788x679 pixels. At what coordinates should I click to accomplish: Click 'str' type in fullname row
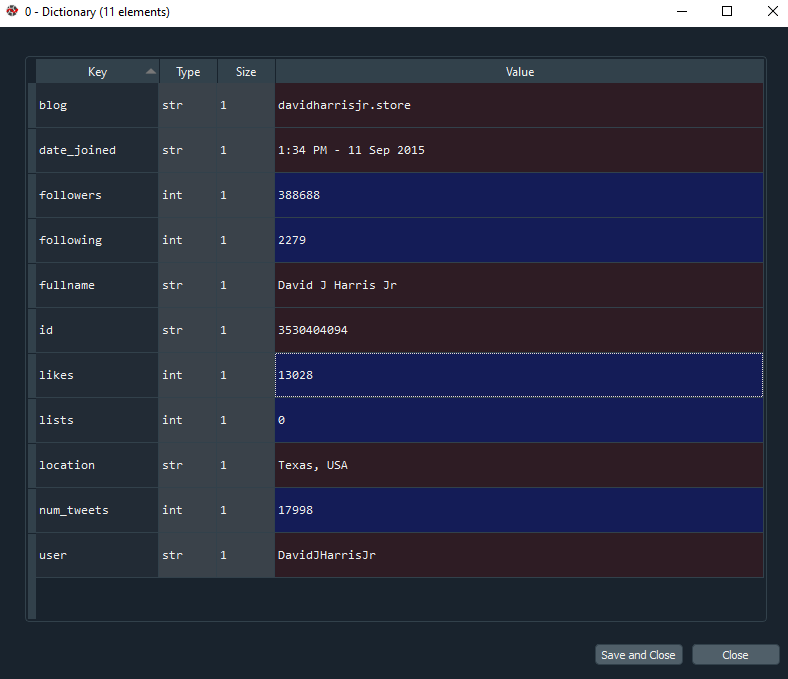click(187, 285)
